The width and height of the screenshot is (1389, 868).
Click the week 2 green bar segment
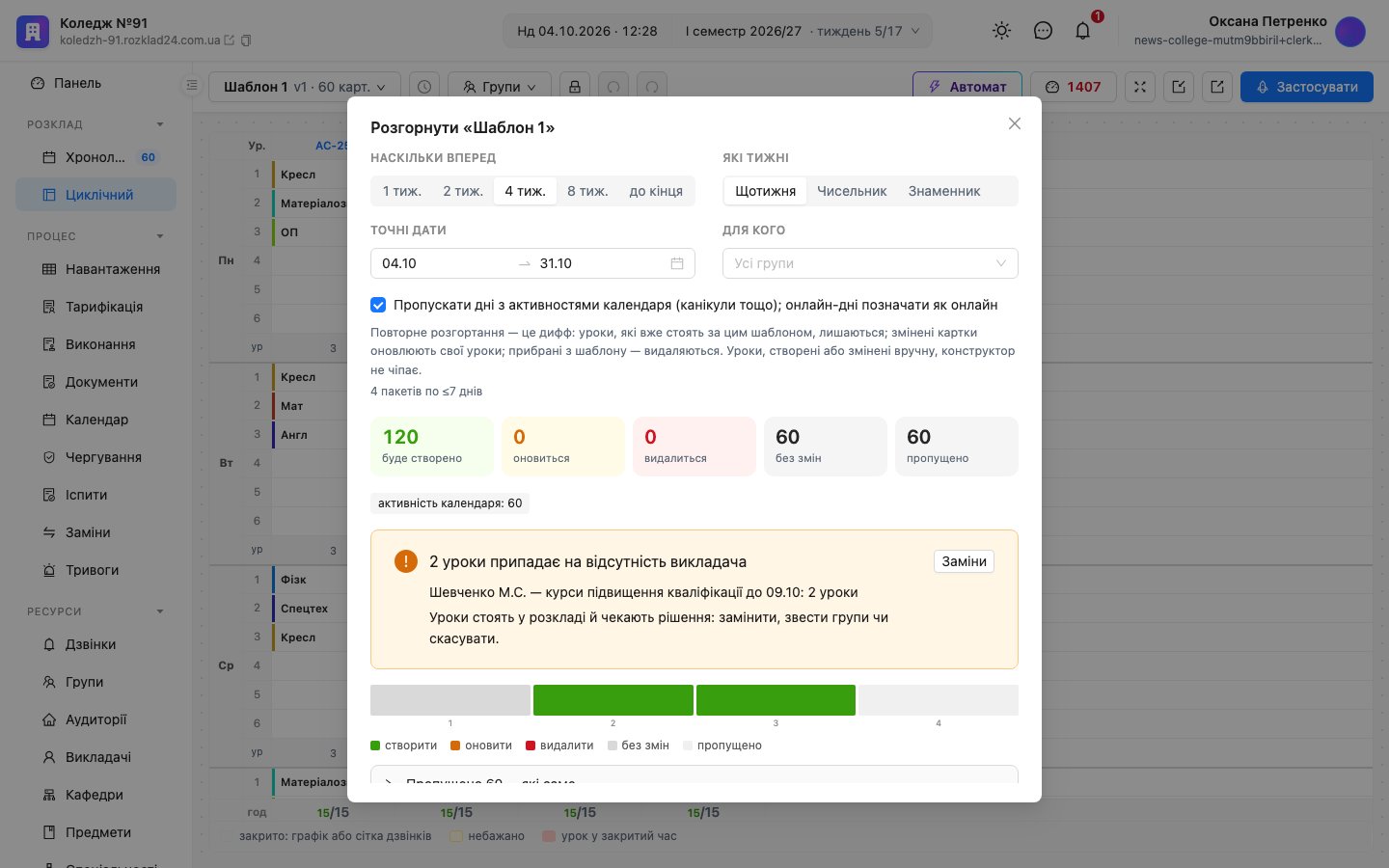613,700
